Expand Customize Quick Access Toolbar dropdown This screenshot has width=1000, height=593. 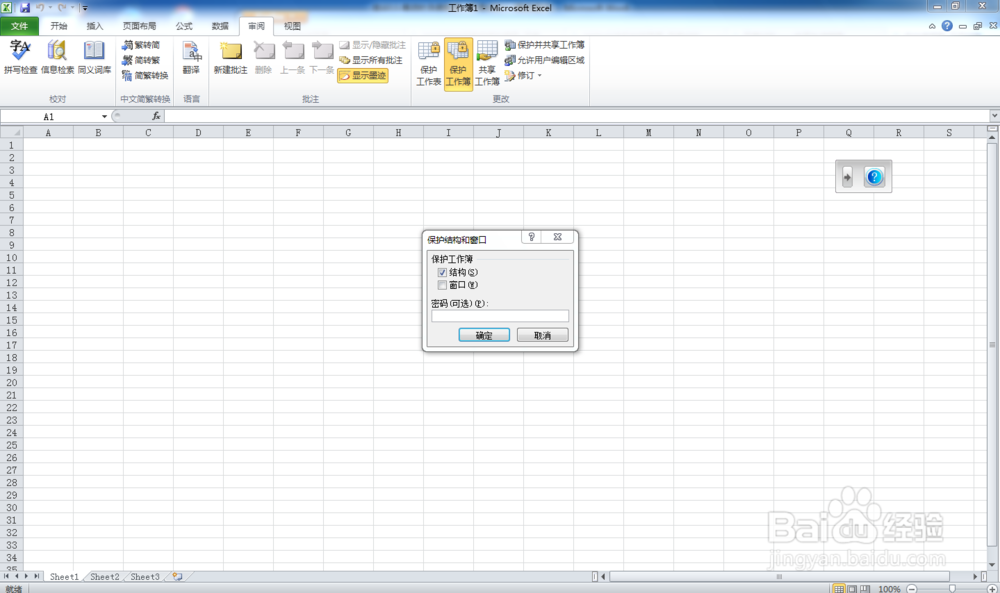(85, 8)
